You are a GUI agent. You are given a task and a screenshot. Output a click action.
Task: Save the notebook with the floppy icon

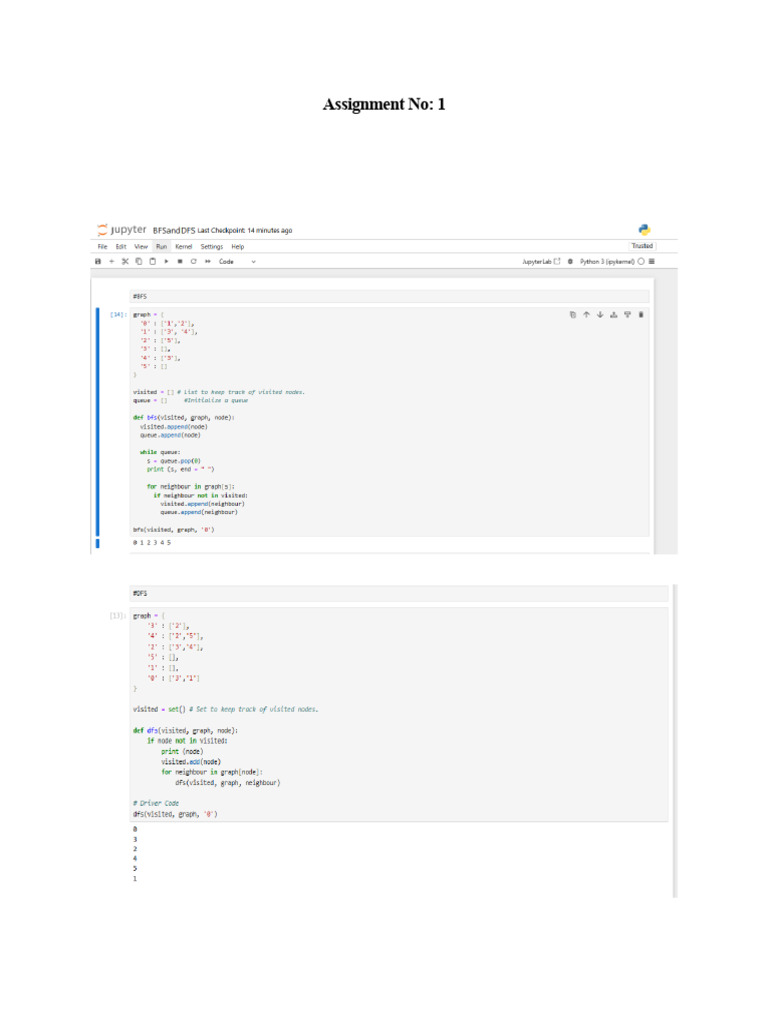98,261
